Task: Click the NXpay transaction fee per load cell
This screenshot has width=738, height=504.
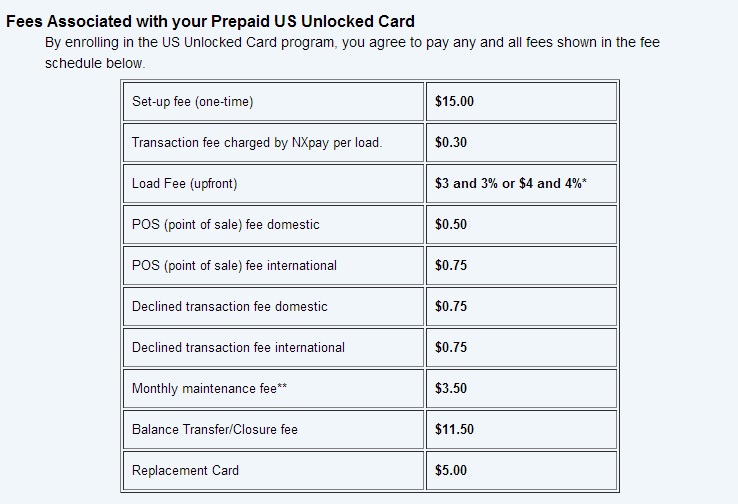Action: (x=257, y=143)
